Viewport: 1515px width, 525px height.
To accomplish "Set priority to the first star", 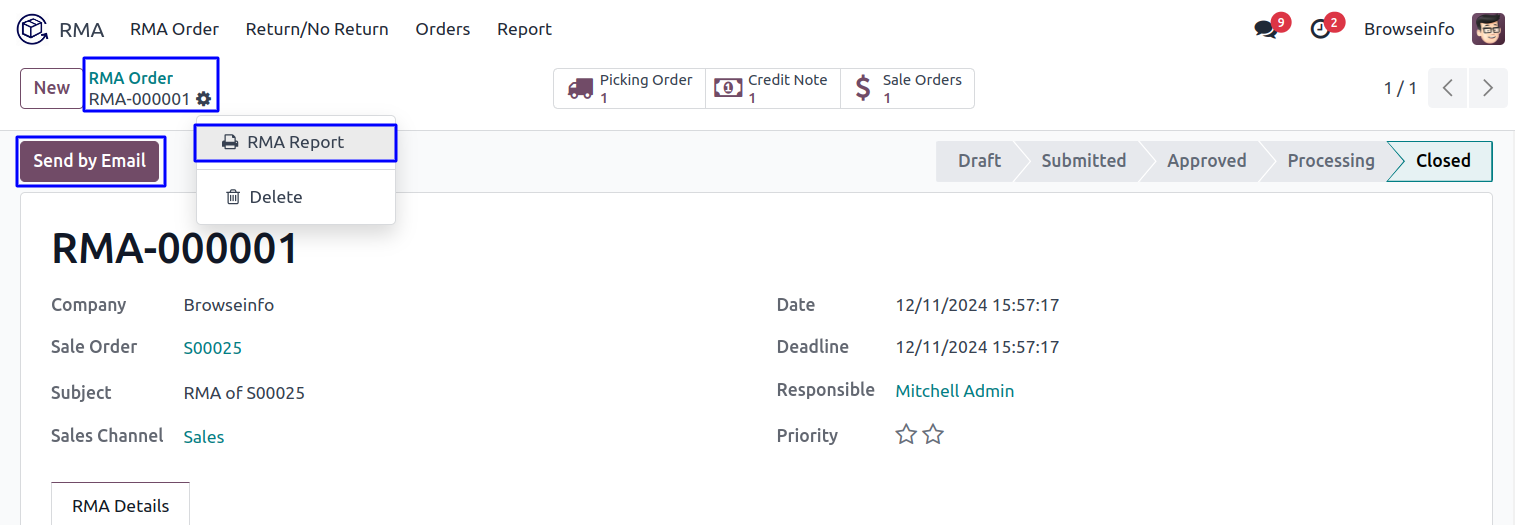I will pos(906,435).
